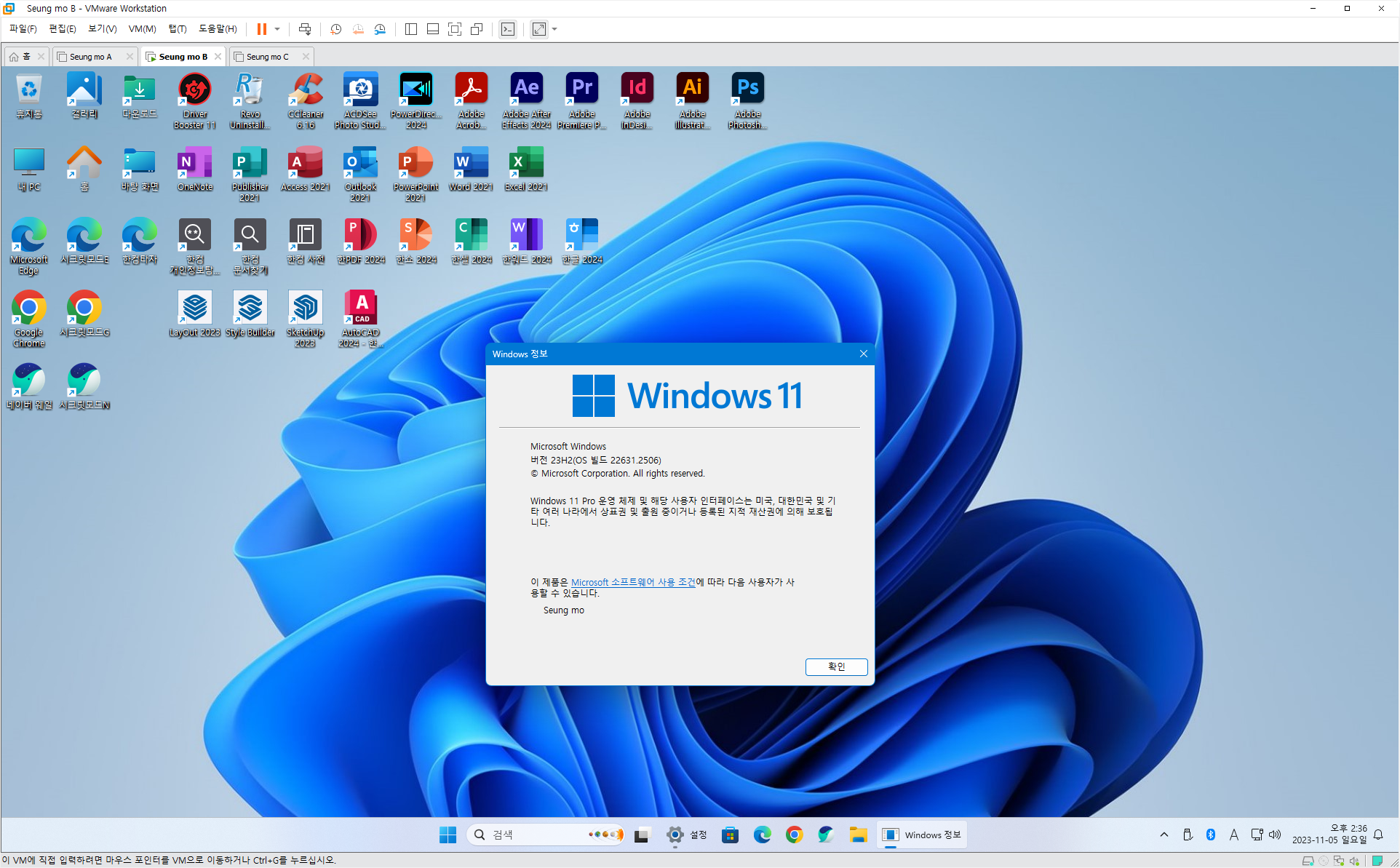This screenshot has width=1400, height=868.
Task: Click the 확인 button in Windows 정보
Action: pos(836,666)
